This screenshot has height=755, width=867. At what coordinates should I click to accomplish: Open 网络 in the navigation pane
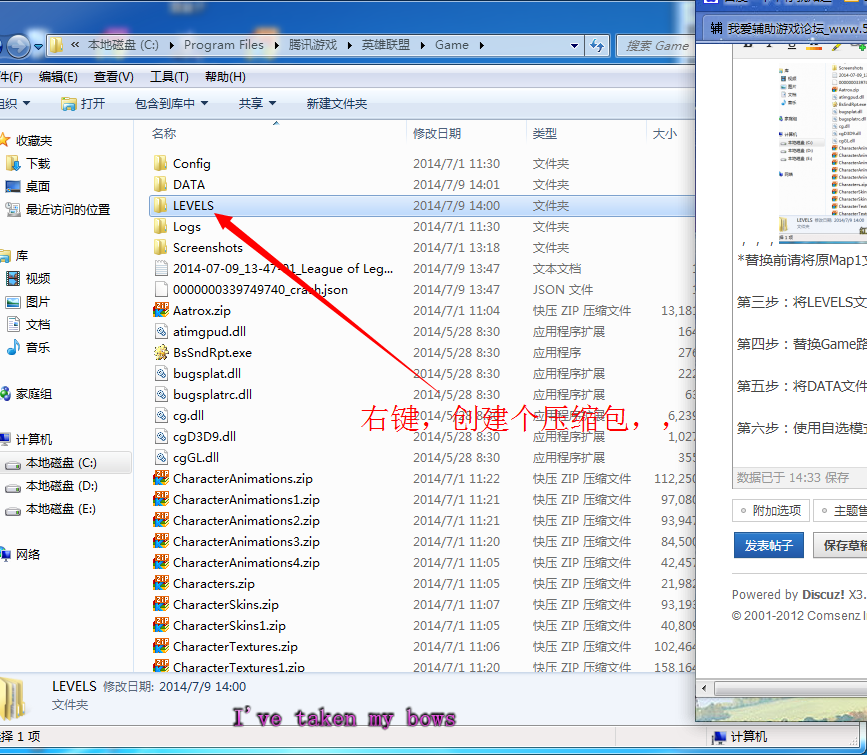coord(28,555)
